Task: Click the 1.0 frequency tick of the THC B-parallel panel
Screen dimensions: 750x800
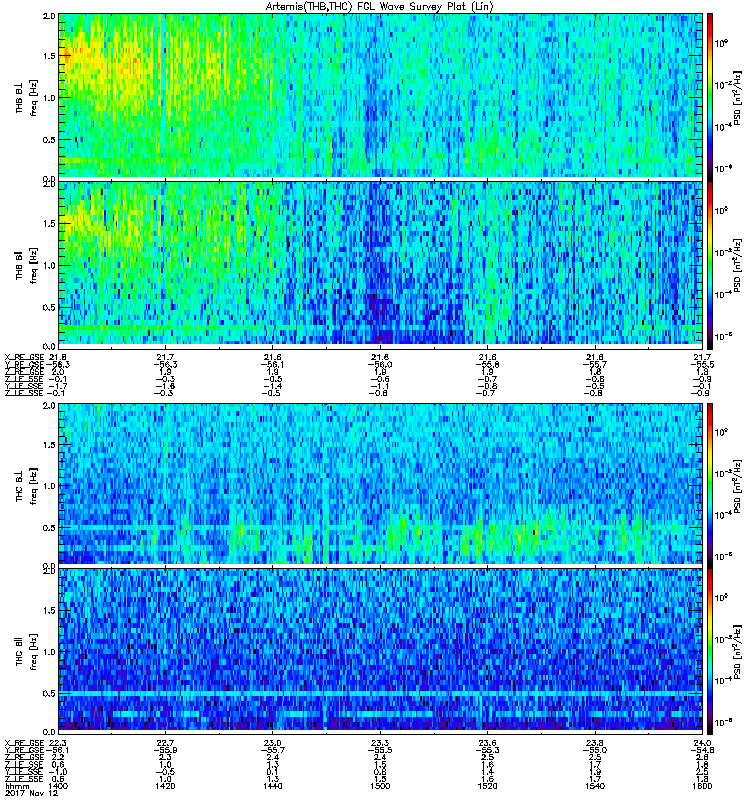Action: (49, 652)
